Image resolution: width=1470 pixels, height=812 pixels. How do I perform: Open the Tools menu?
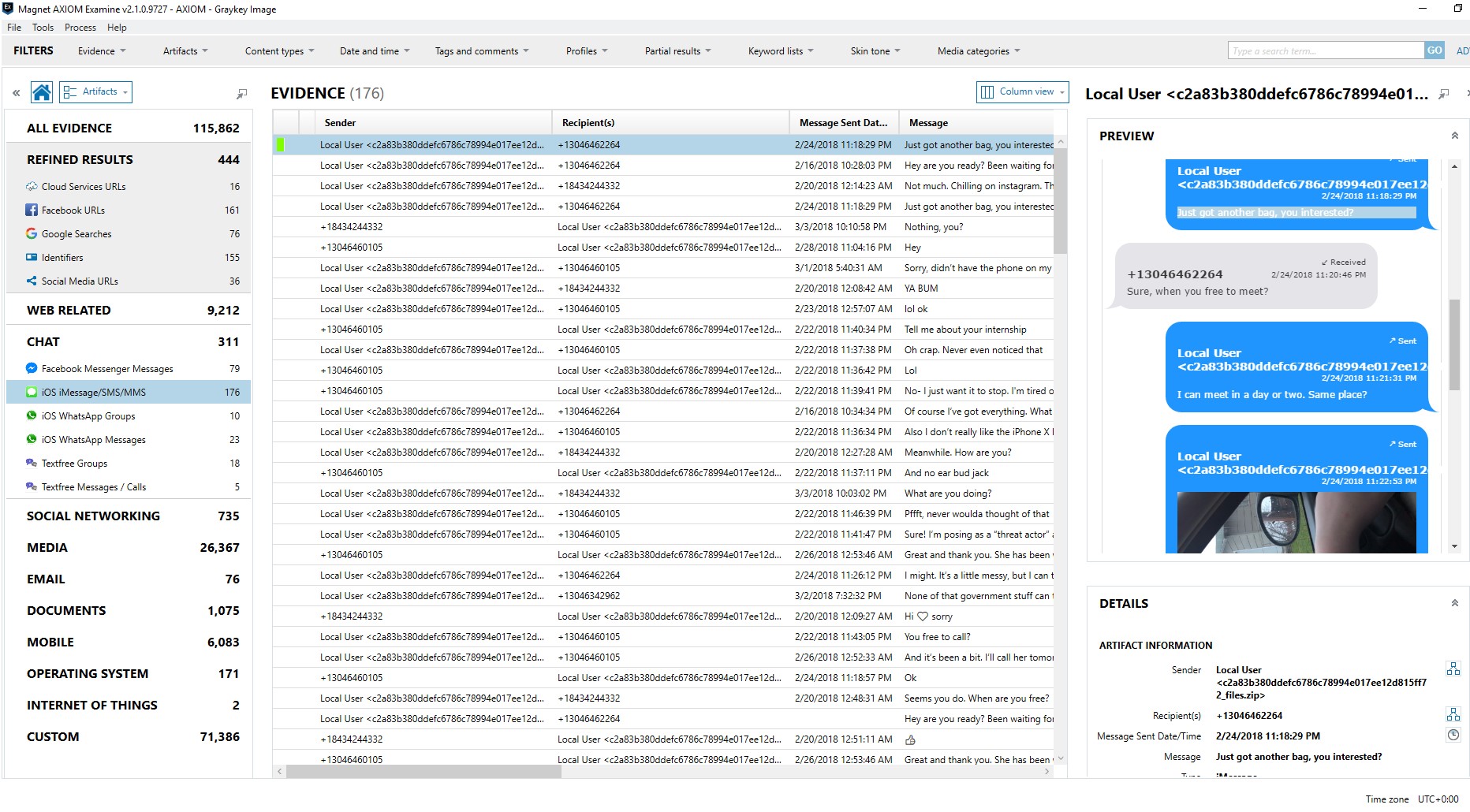coord(43,27)
